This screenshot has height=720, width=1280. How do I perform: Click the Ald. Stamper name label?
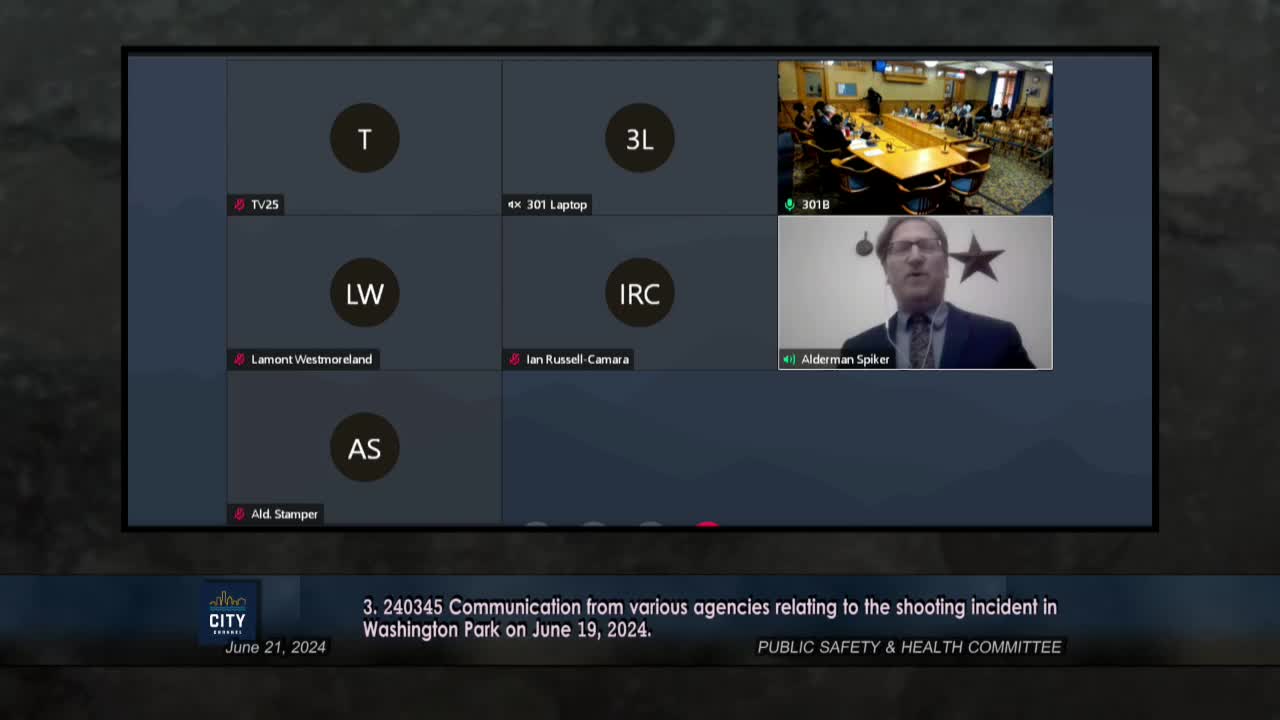pyautogui.click(x=284, y=514)
